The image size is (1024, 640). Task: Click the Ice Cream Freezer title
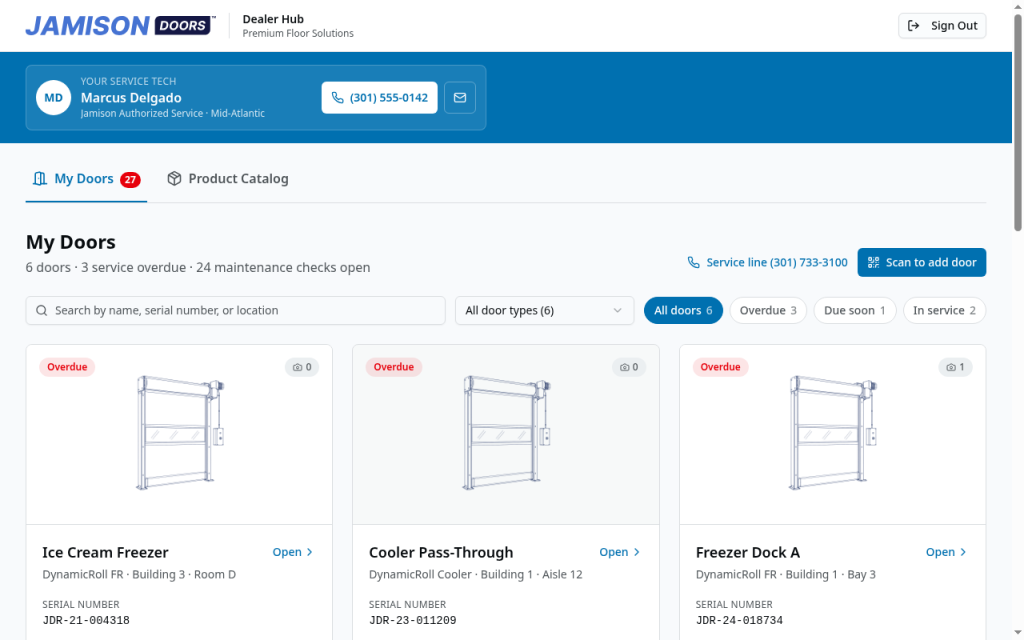coord(105,552)
